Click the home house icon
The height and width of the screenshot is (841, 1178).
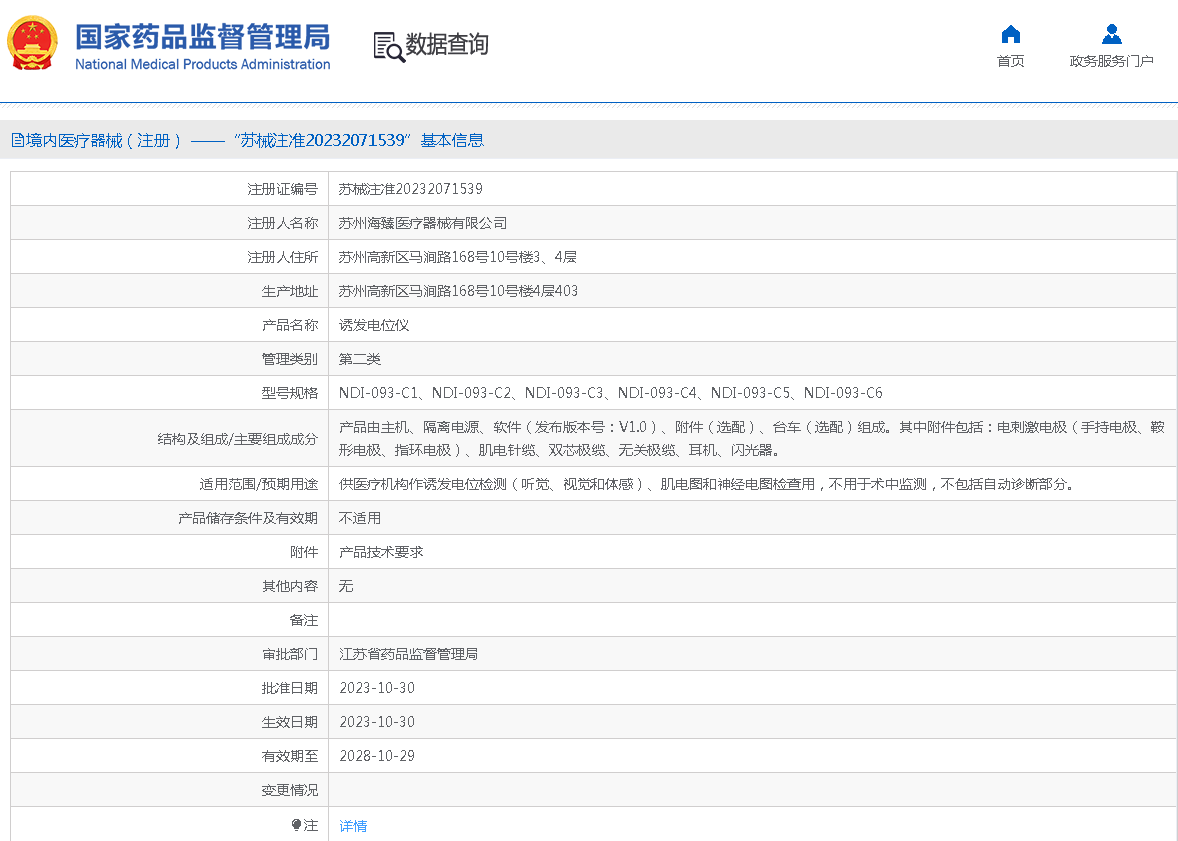[1010, 35]
